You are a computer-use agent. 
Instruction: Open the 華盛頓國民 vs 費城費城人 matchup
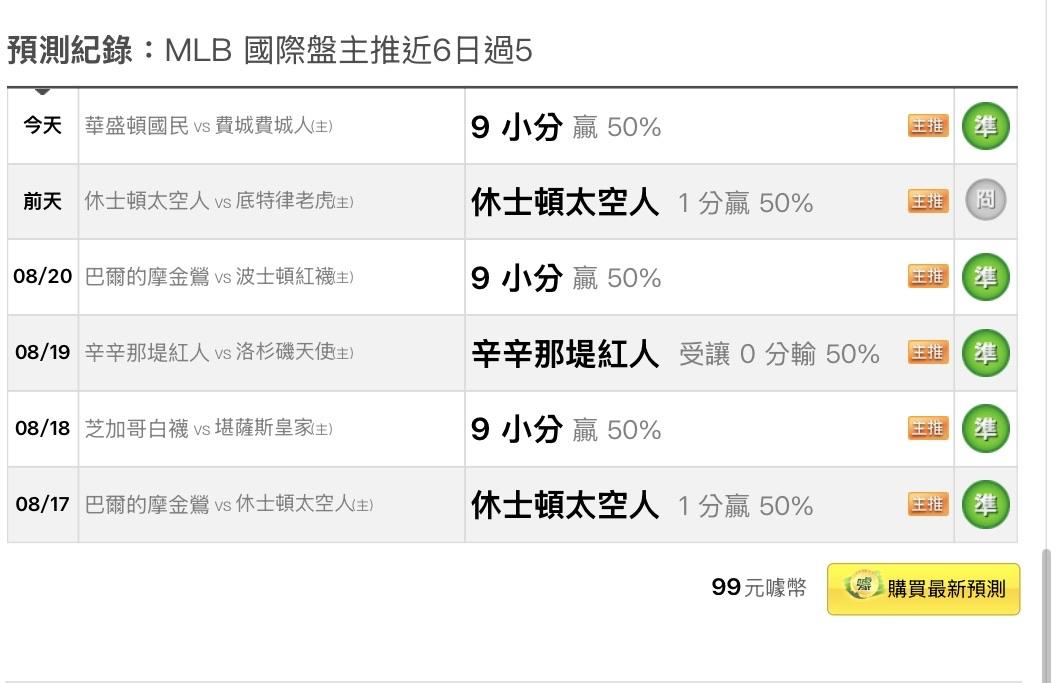click(x=208, y=126)
